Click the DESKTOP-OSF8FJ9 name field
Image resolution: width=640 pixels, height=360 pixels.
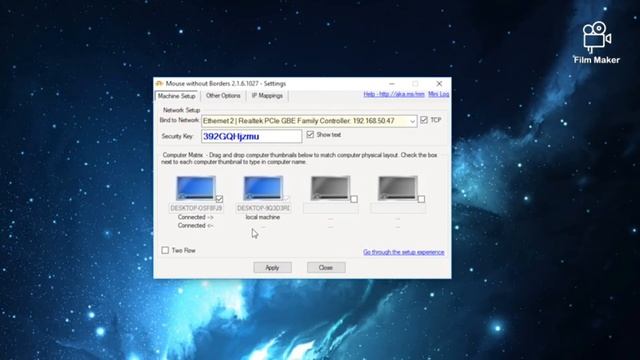[x=196, y=208]
